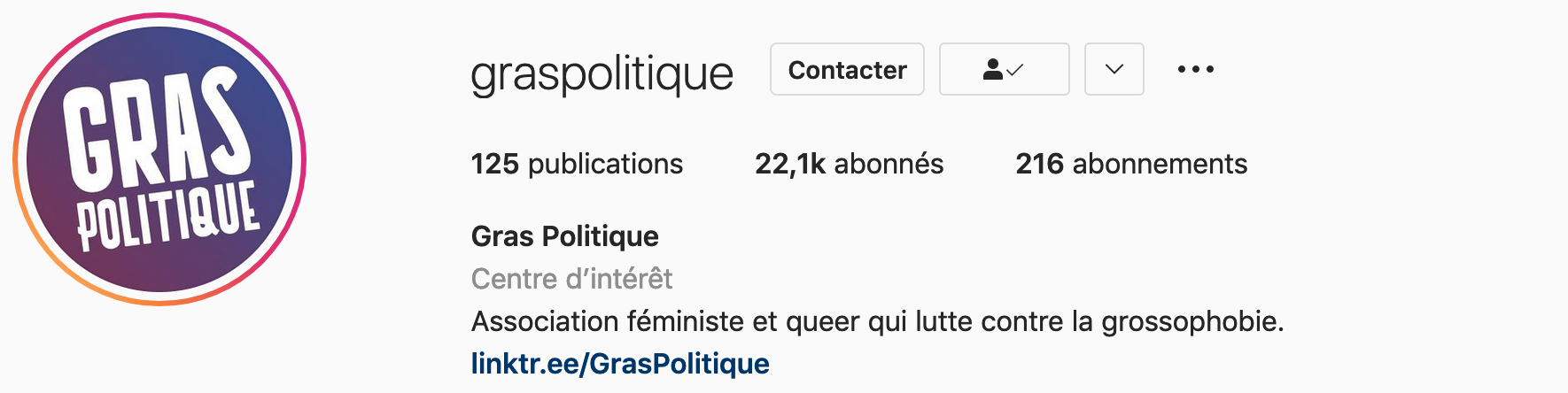Image resolution: width=1568 pixels, height=393 pixels.
Task: Open the Gras Politique profile picture
Action: 159,159
